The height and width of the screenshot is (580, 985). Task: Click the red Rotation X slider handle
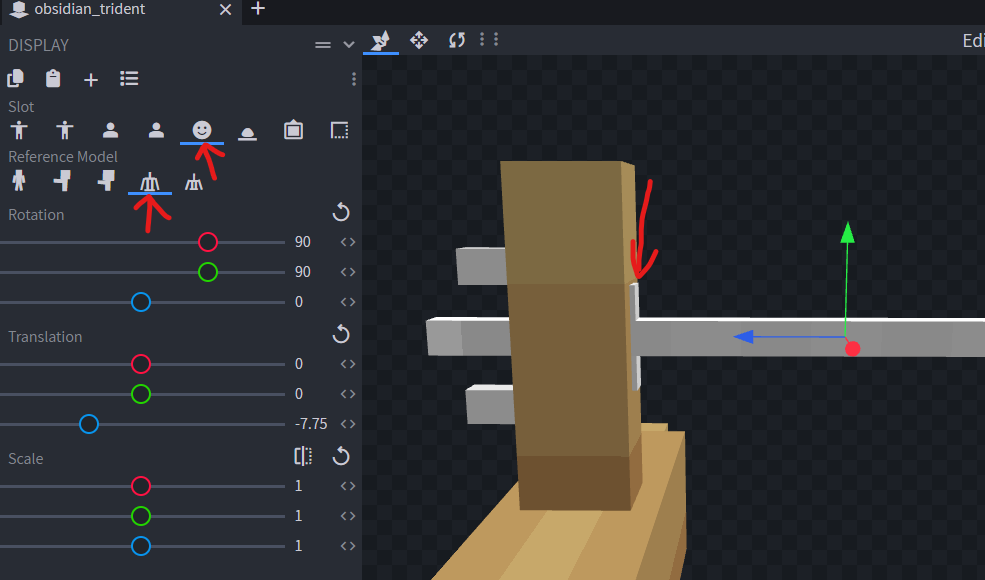click(x=208, y=242)
